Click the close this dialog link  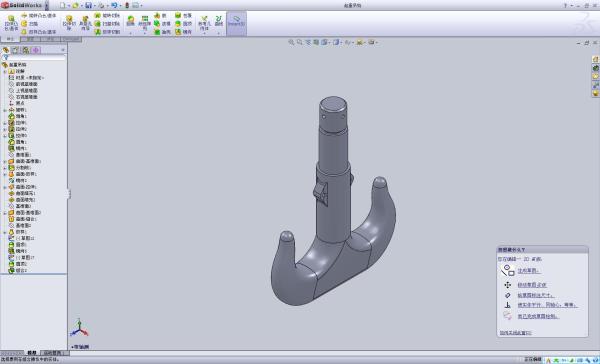coord(515,333)
